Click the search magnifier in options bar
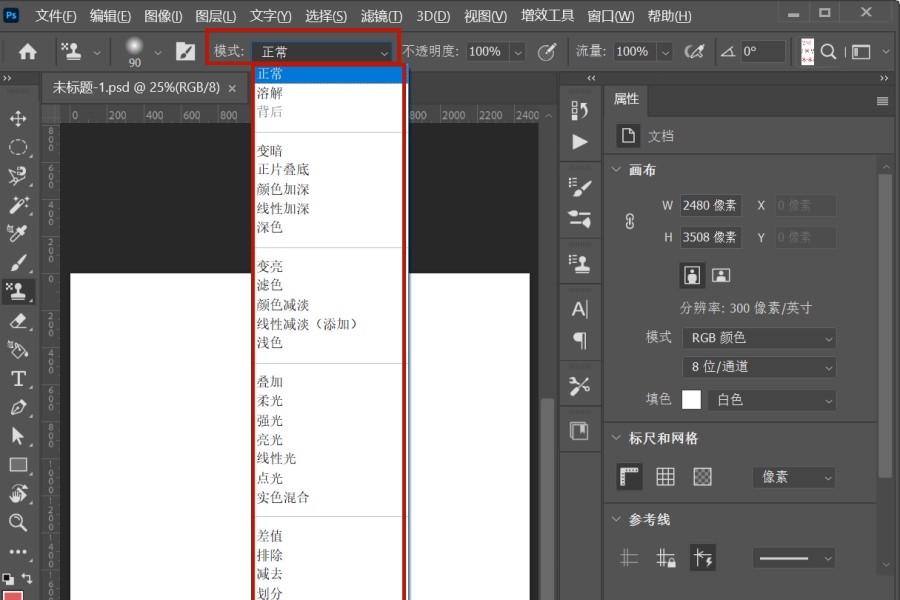The width and height of the screenshot is (900, 600). [828, 52]
